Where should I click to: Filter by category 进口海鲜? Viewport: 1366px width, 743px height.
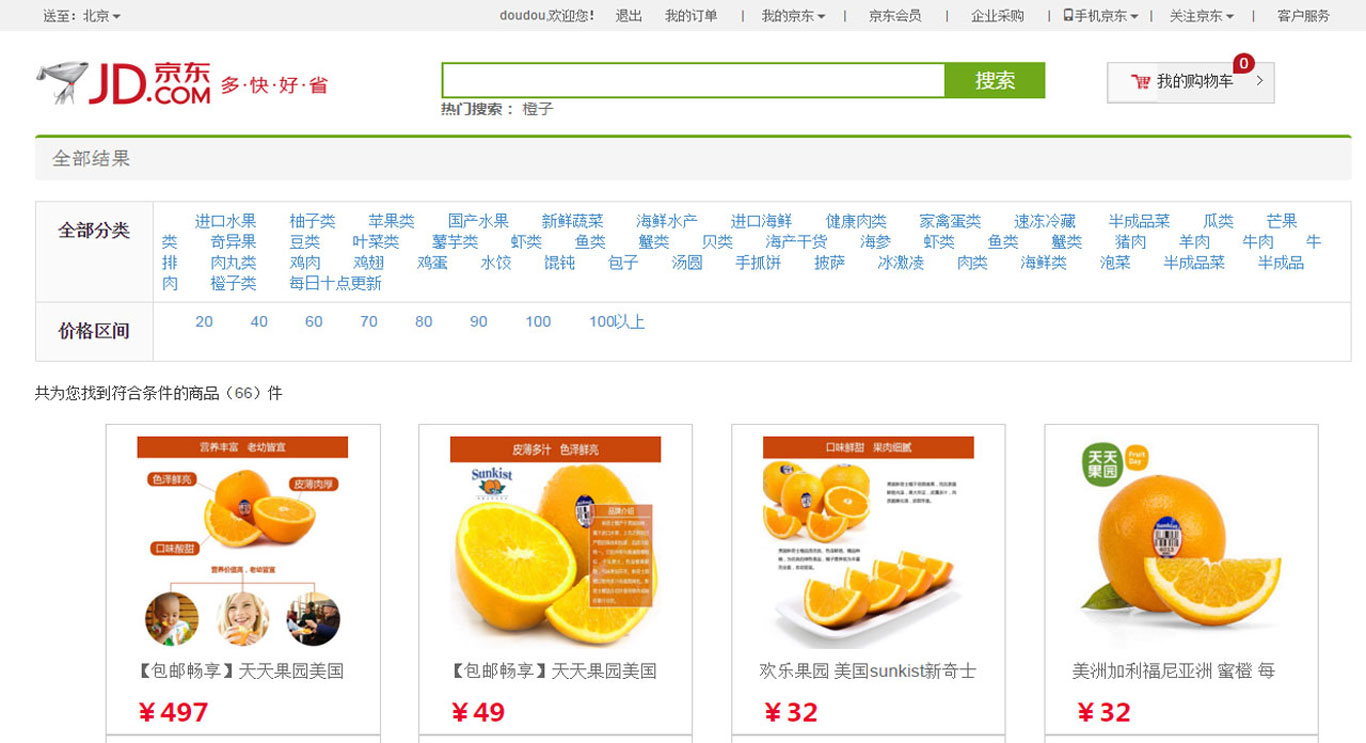pos(761,221)
